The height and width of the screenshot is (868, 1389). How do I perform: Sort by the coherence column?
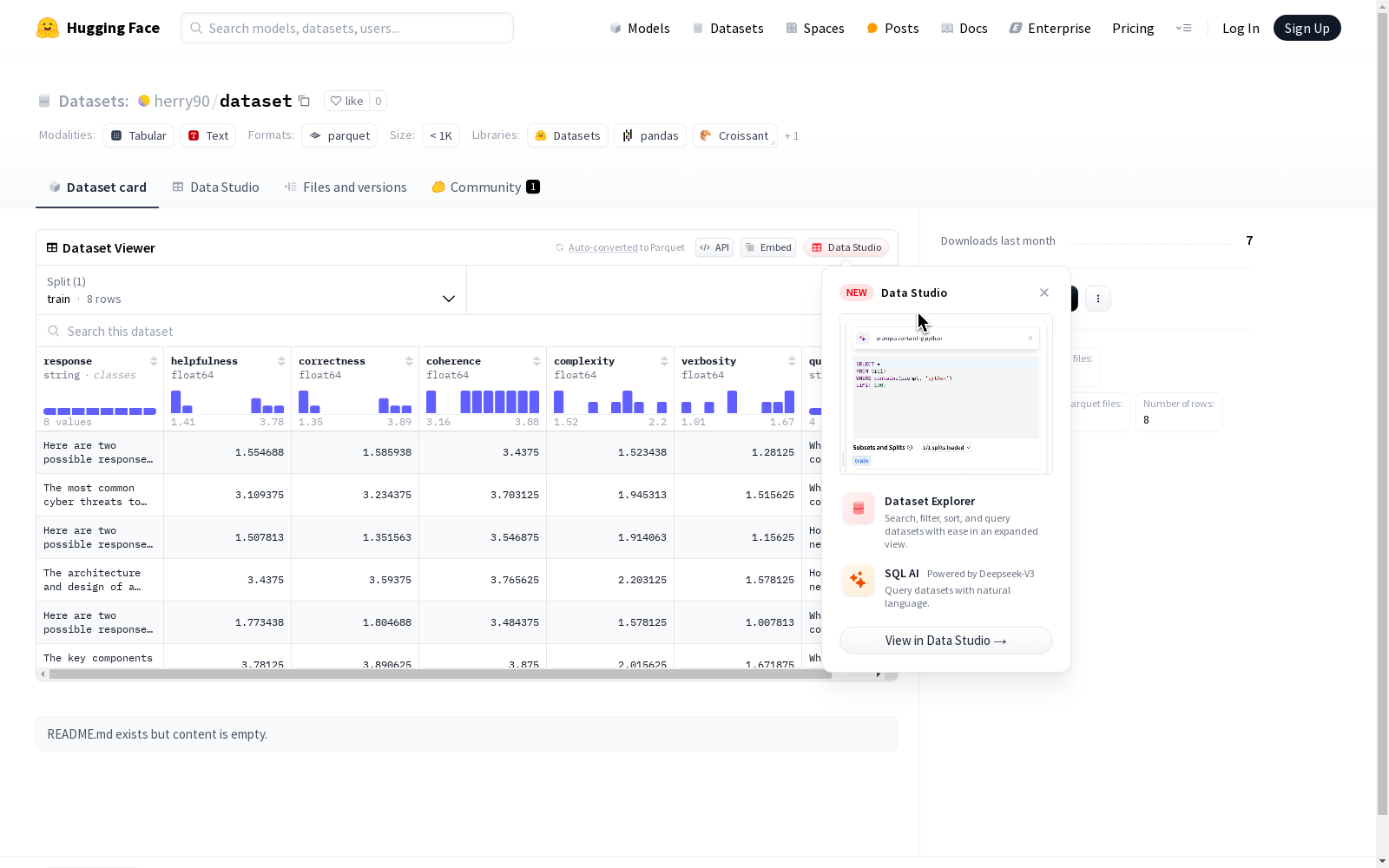click(x=537, y=361)
